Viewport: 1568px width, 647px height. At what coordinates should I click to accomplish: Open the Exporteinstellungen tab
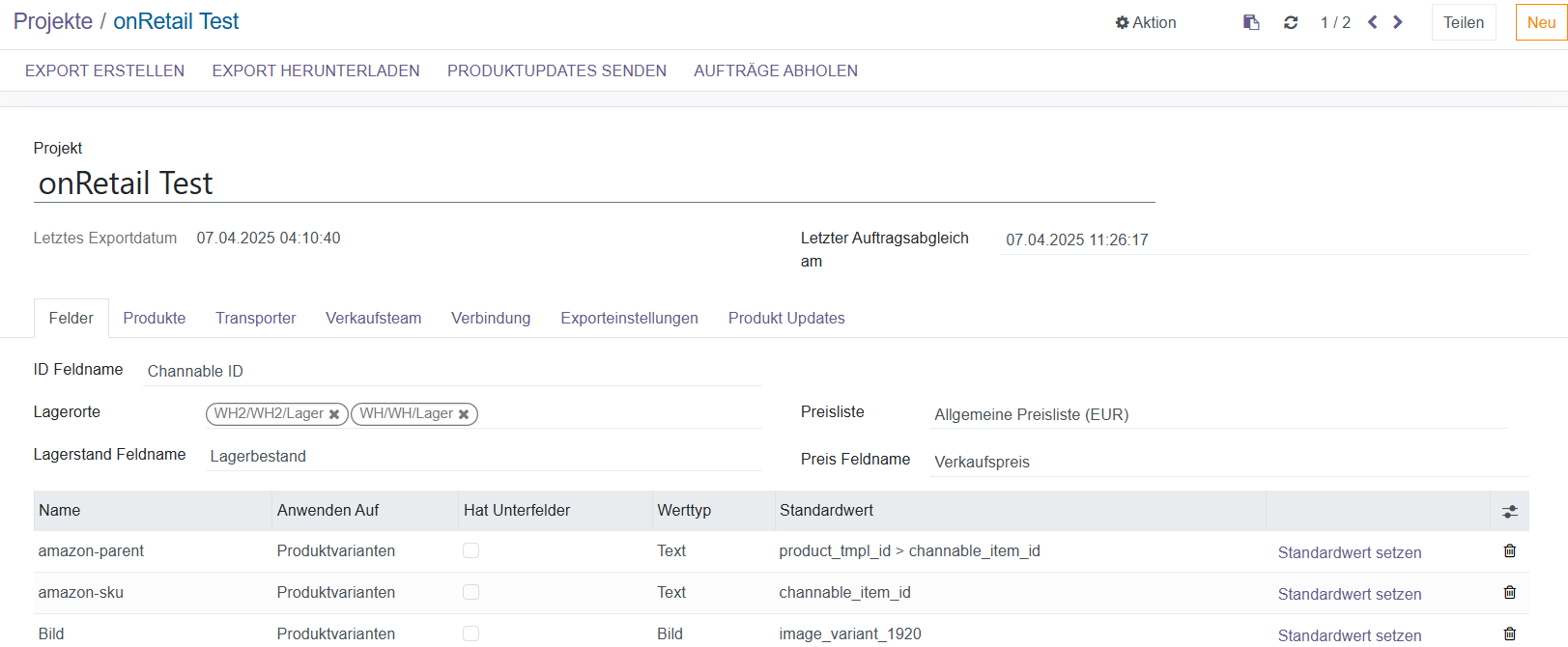[629, 318]
